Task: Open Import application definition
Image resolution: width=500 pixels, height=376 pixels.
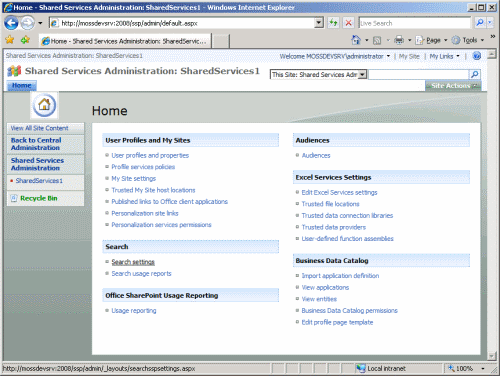Action: tap(340, 276)
